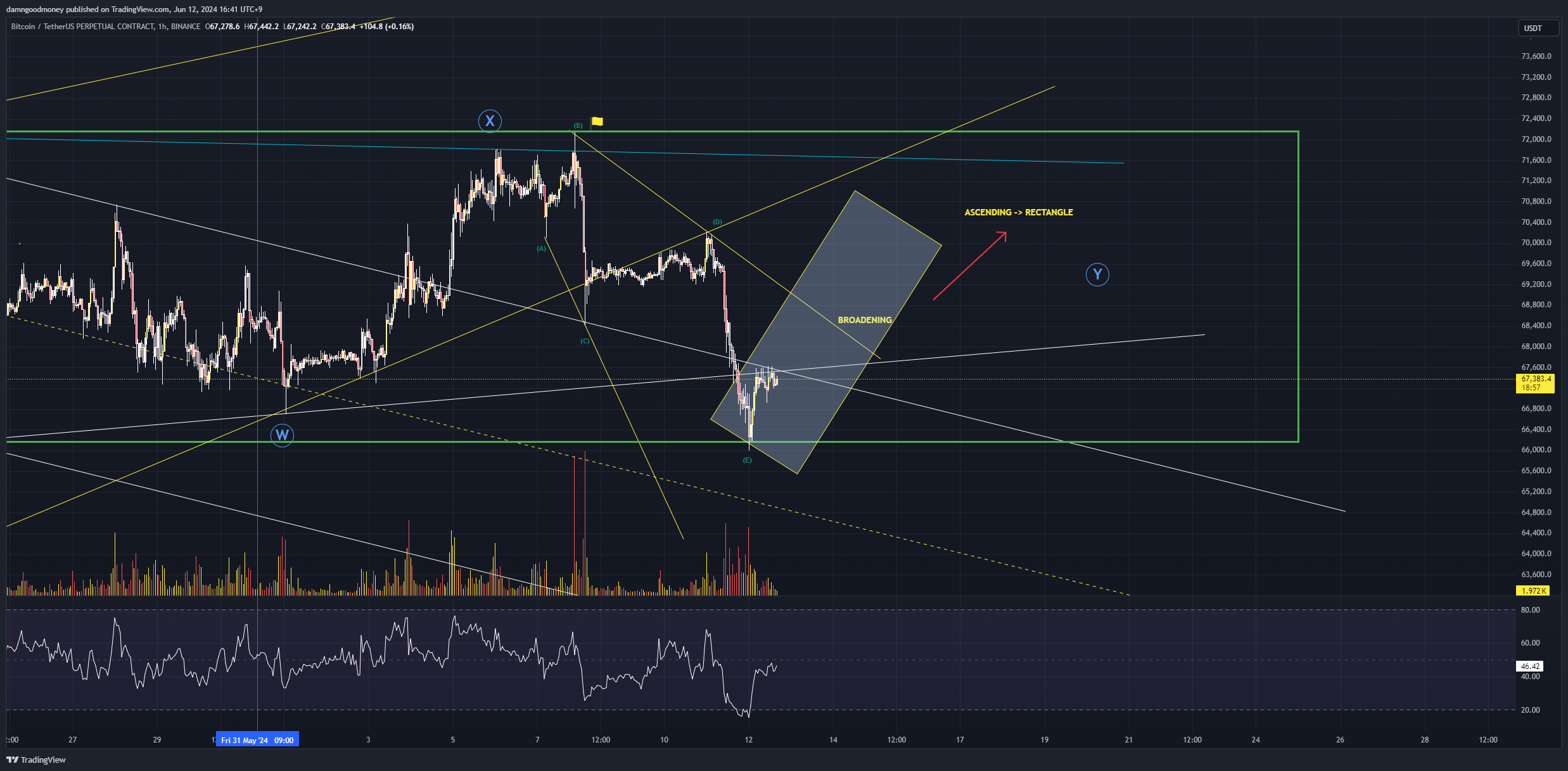Click the (C) wave label

point(585,341)
